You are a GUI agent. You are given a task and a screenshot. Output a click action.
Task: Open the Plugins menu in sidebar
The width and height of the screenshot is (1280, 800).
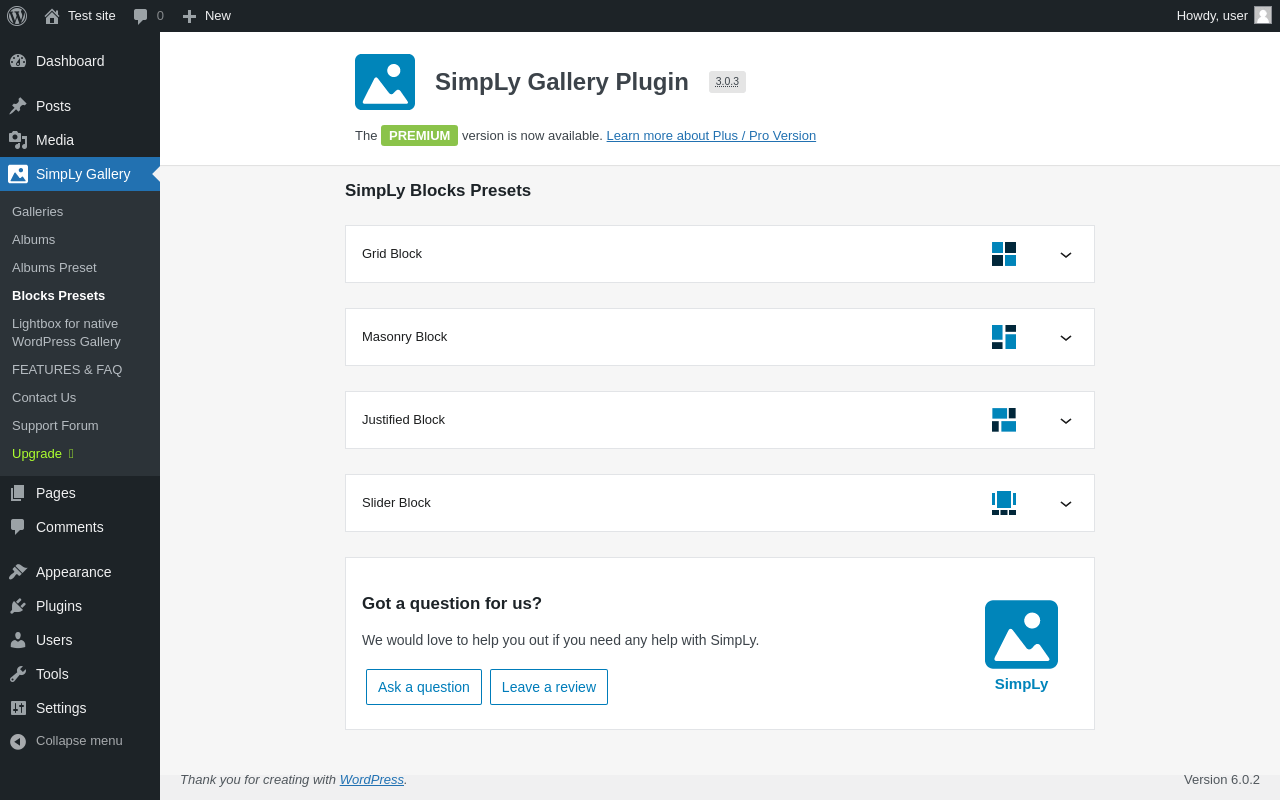[x=59, y=606]
